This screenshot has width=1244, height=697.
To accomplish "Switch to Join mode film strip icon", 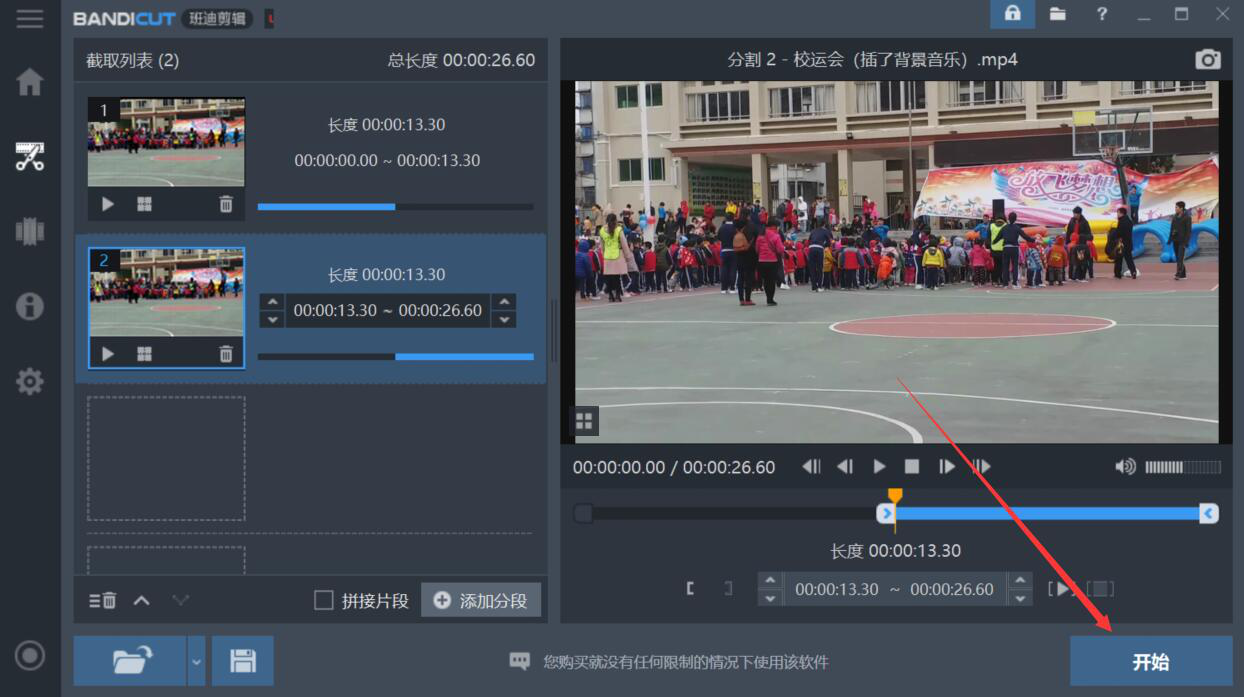I will click(x=30, y=231).
